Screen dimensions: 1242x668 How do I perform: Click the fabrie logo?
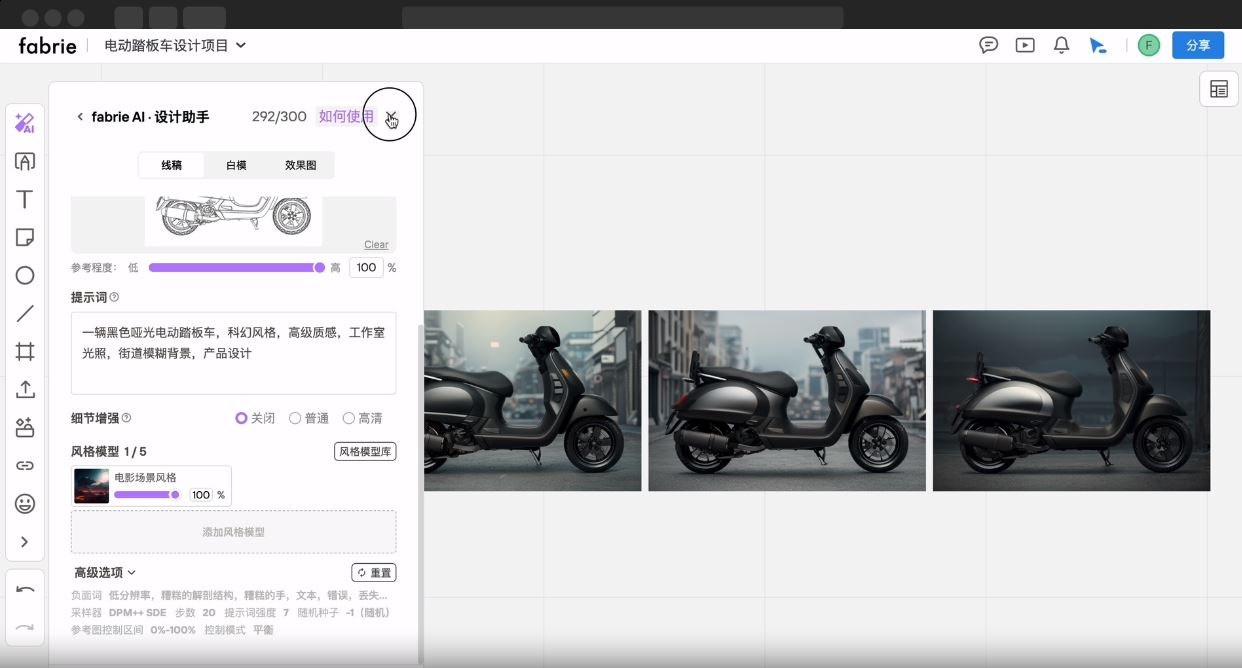(47, 45)
